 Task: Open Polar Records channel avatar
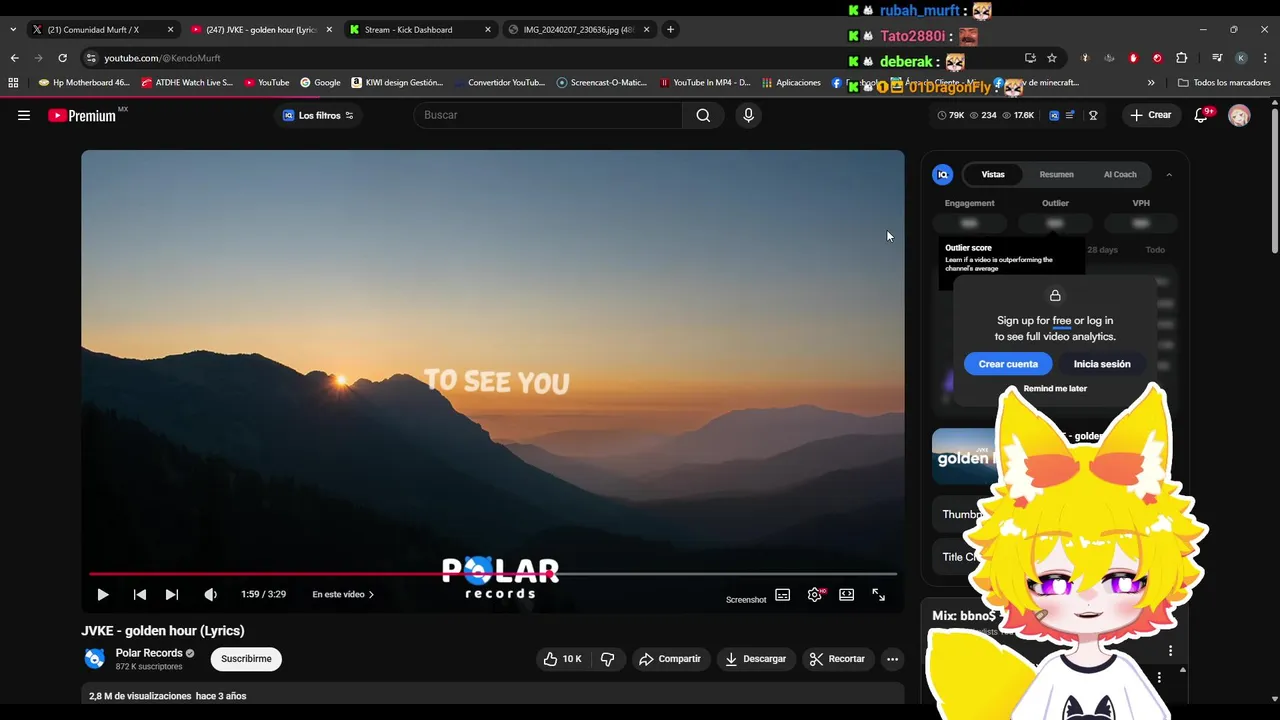coord(94,658)
